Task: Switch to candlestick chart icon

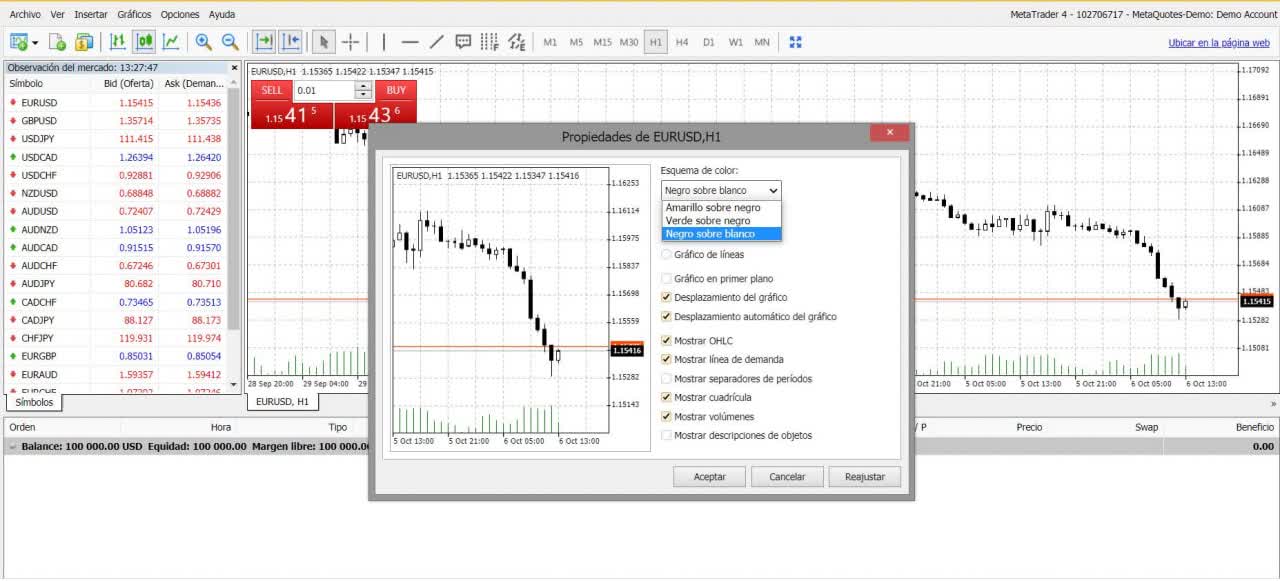Action: tap(144, 42)
